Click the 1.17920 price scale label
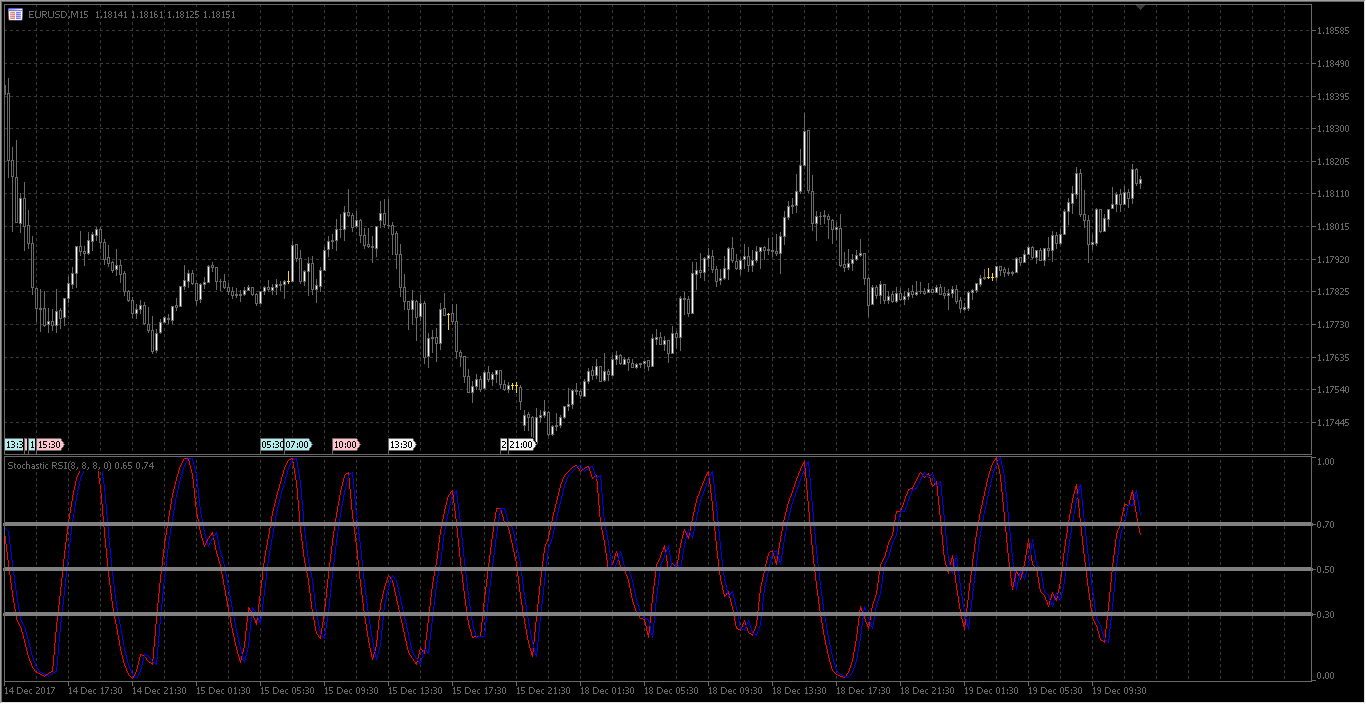The width and height of the screenshot is (1366, 704). click(x=1334, y=260)
